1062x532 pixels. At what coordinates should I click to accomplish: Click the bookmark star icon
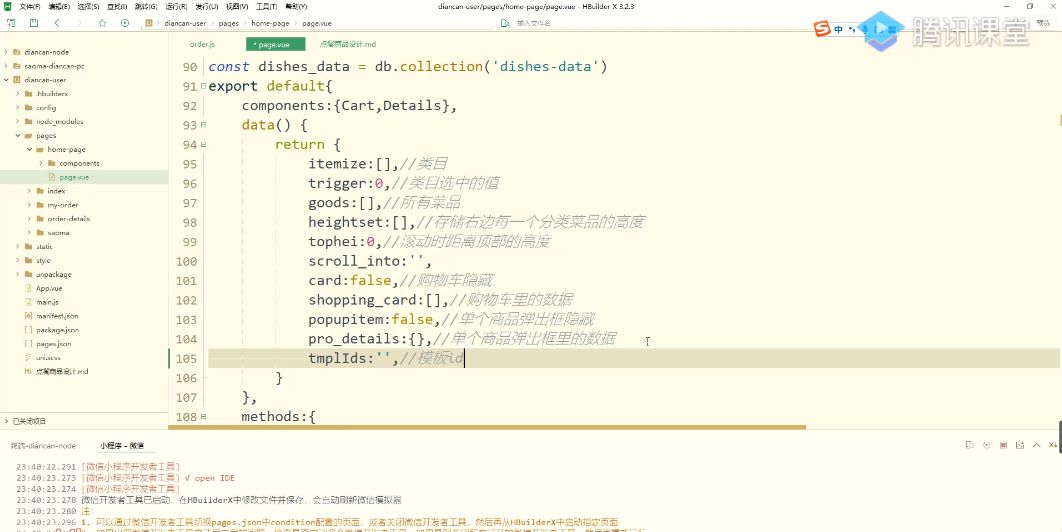click(x=102, y=23)
